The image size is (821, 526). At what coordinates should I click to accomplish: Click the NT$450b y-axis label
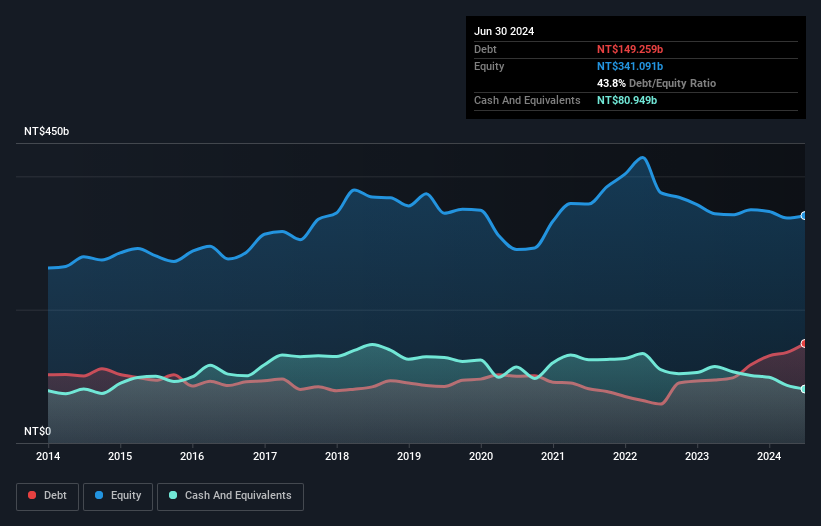pyautogui.click(x=47, y=131)
